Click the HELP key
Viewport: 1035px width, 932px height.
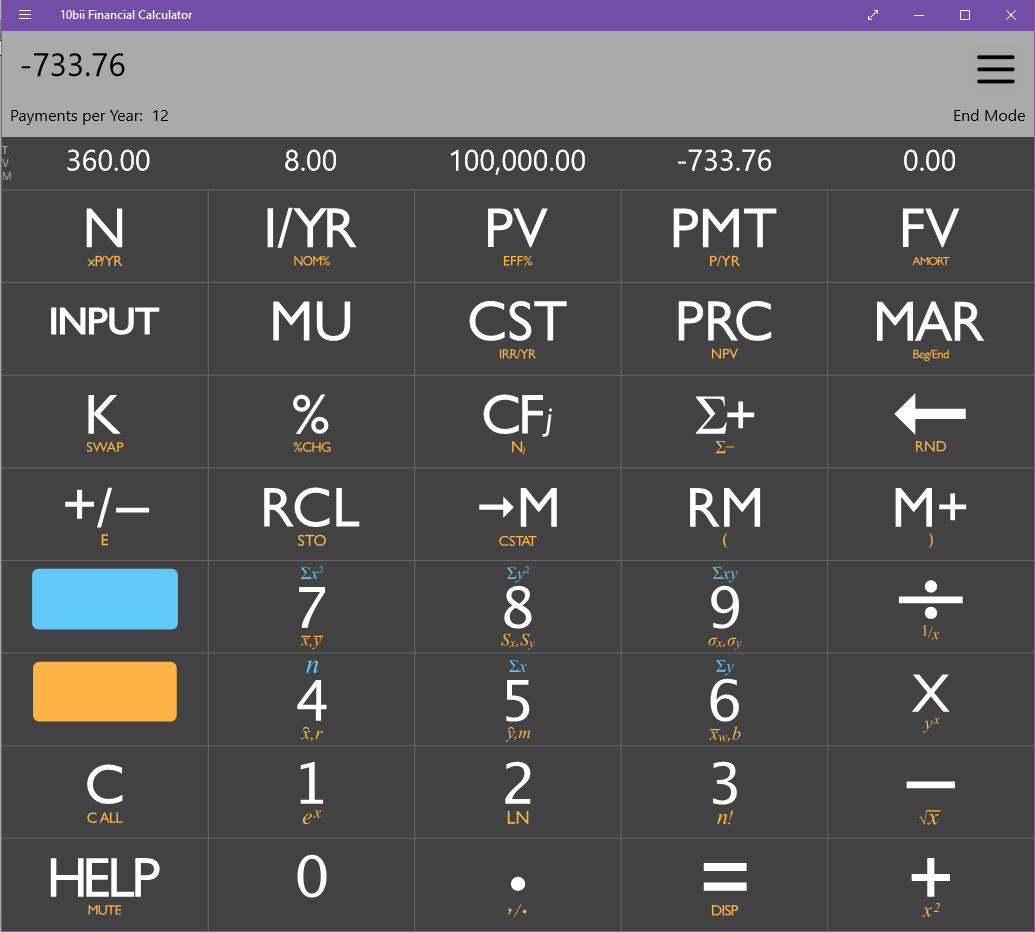click(105, 885)
